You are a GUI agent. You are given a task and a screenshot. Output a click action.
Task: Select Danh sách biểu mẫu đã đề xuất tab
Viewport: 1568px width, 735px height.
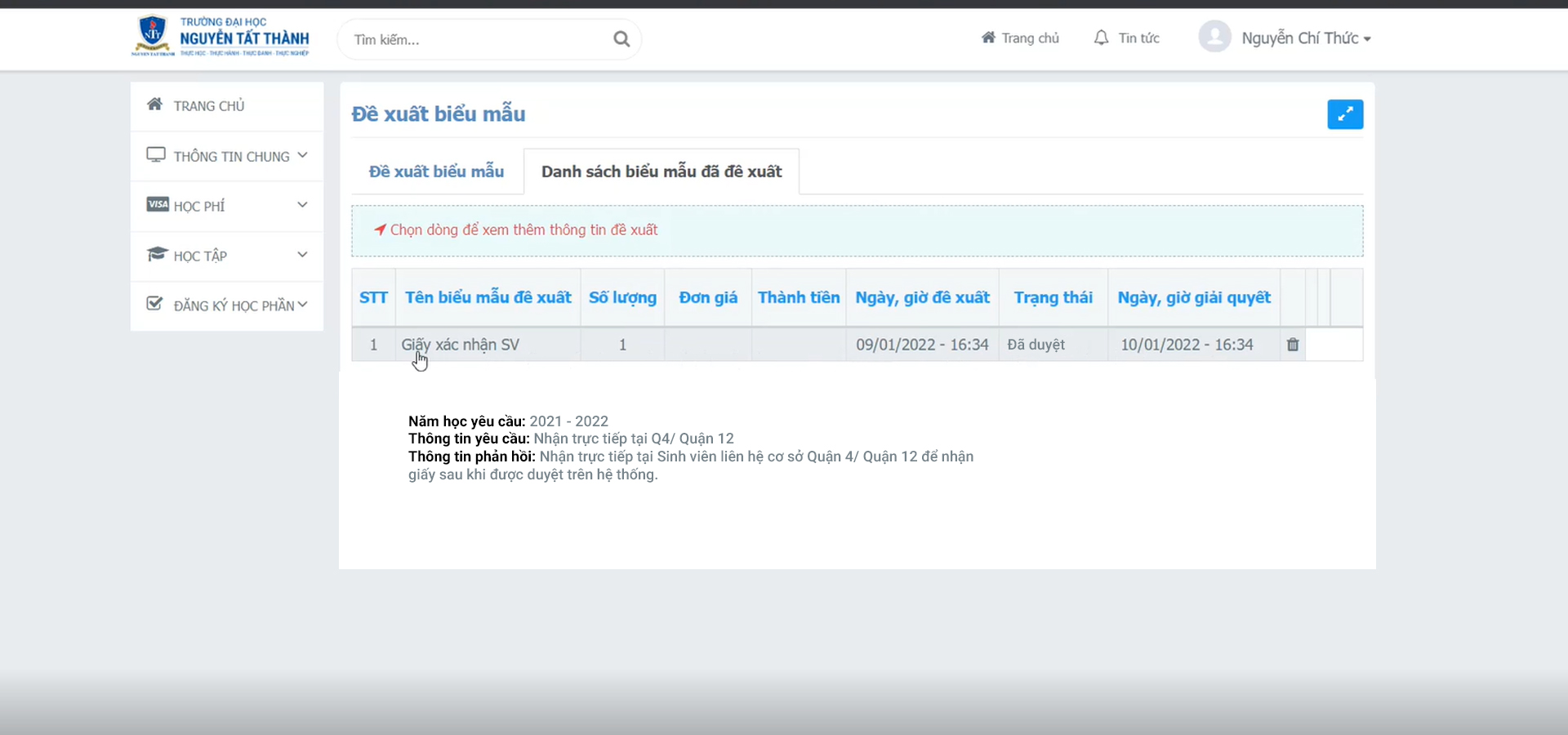pyautogui.click(x=661, y=171)
